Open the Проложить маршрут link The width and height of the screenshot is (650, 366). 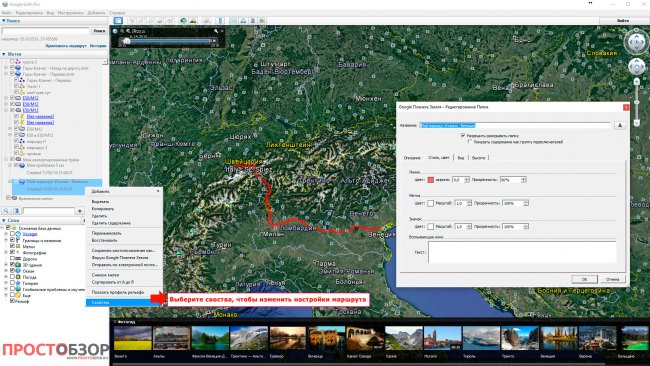point(66,46)
